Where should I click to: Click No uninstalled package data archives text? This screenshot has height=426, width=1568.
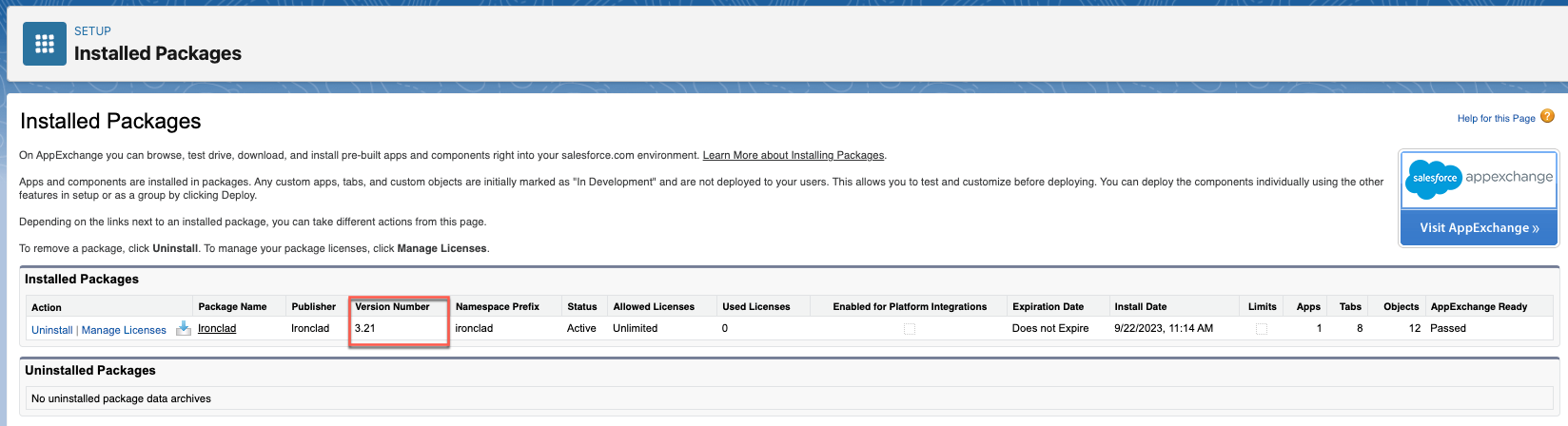121,398
